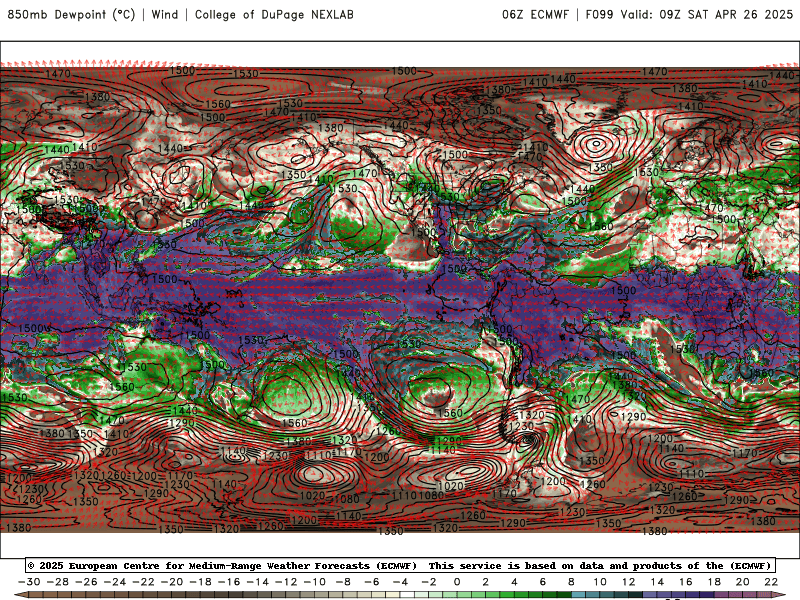Select the -30 value on the color scale
The height and width of the screenshot is (600, 800).
click(x=29, y=582)
